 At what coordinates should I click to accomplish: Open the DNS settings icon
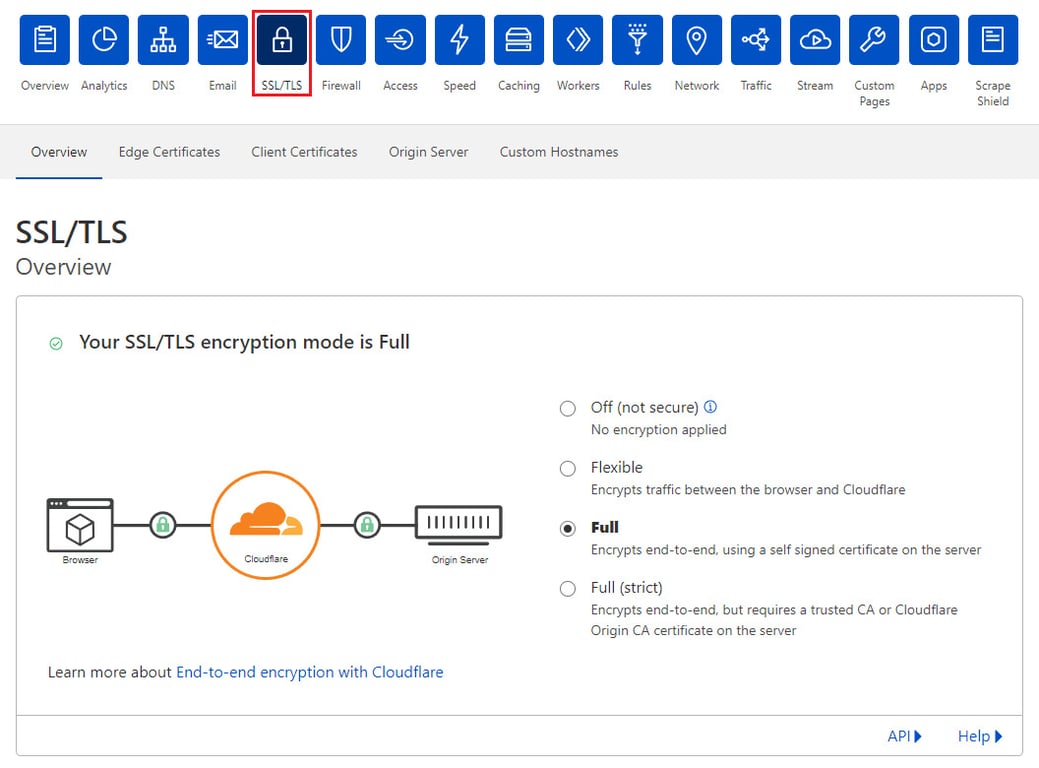(x=163, y=40)
